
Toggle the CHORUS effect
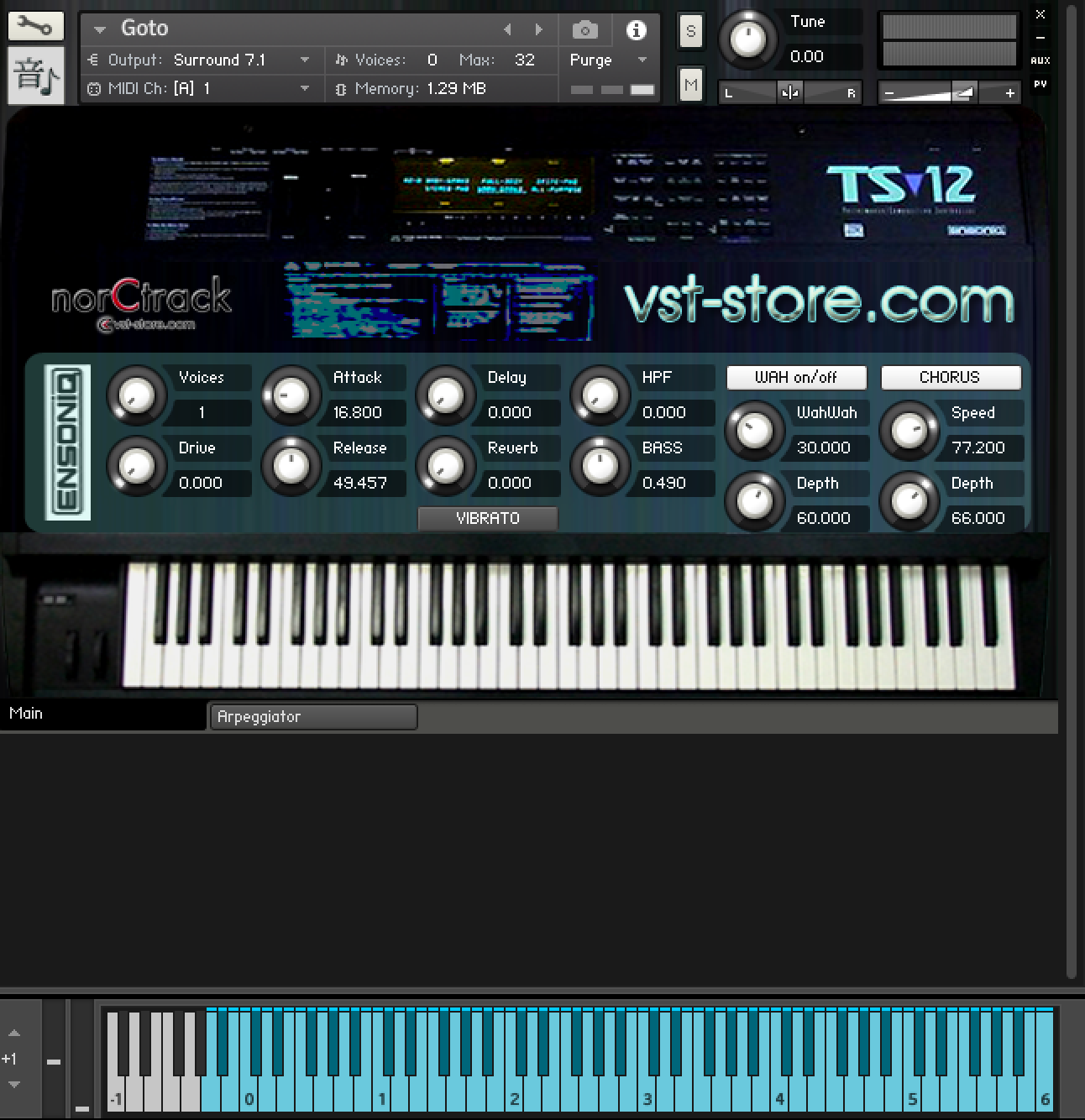click(951, 378)
